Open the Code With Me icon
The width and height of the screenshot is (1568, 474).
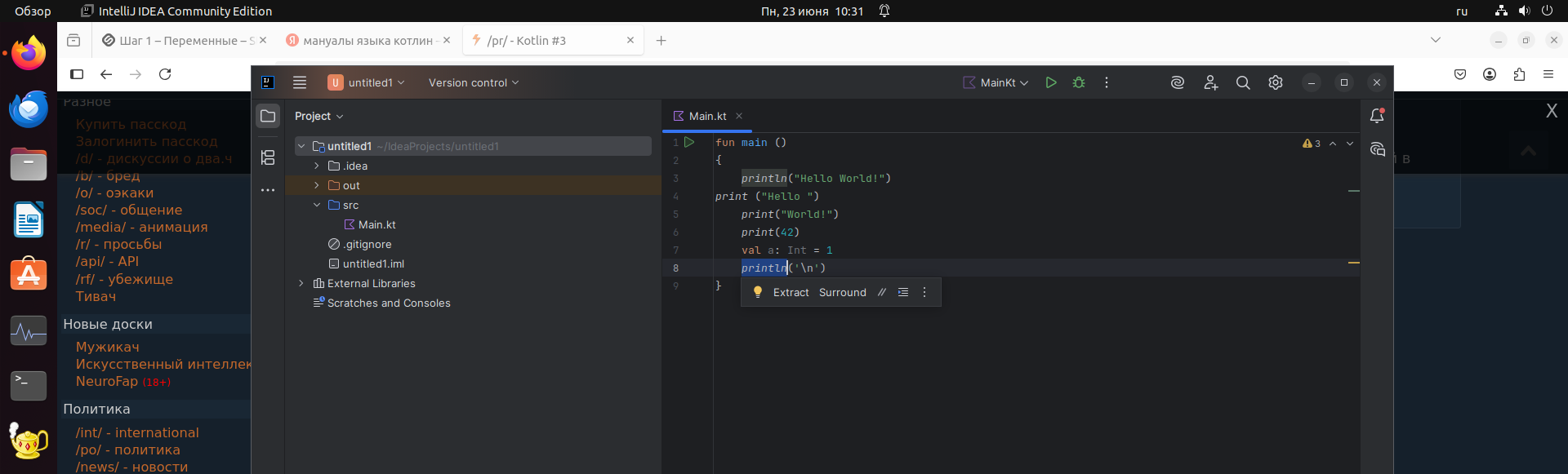[1211, 82]
